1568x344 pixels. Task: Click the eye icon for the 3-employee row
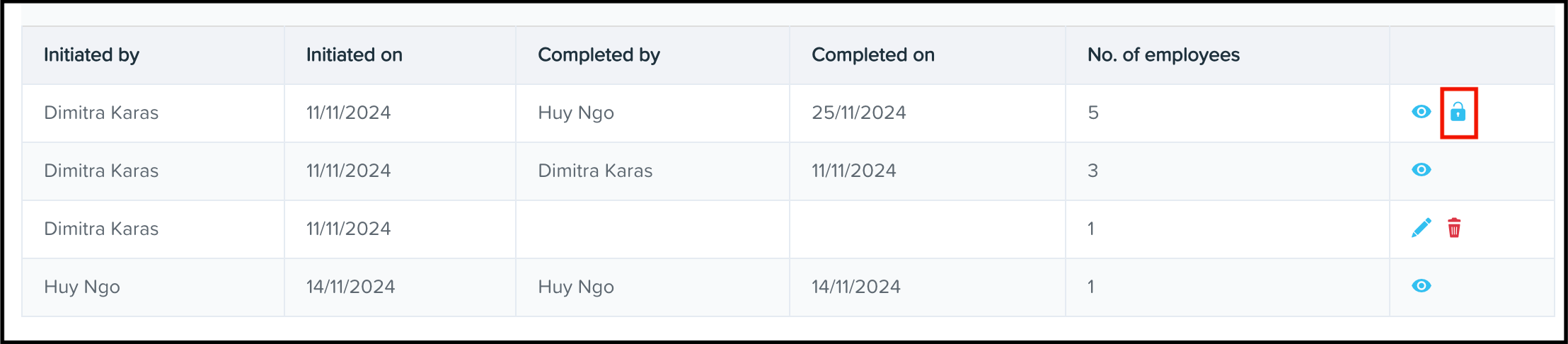pos(1421,170)
